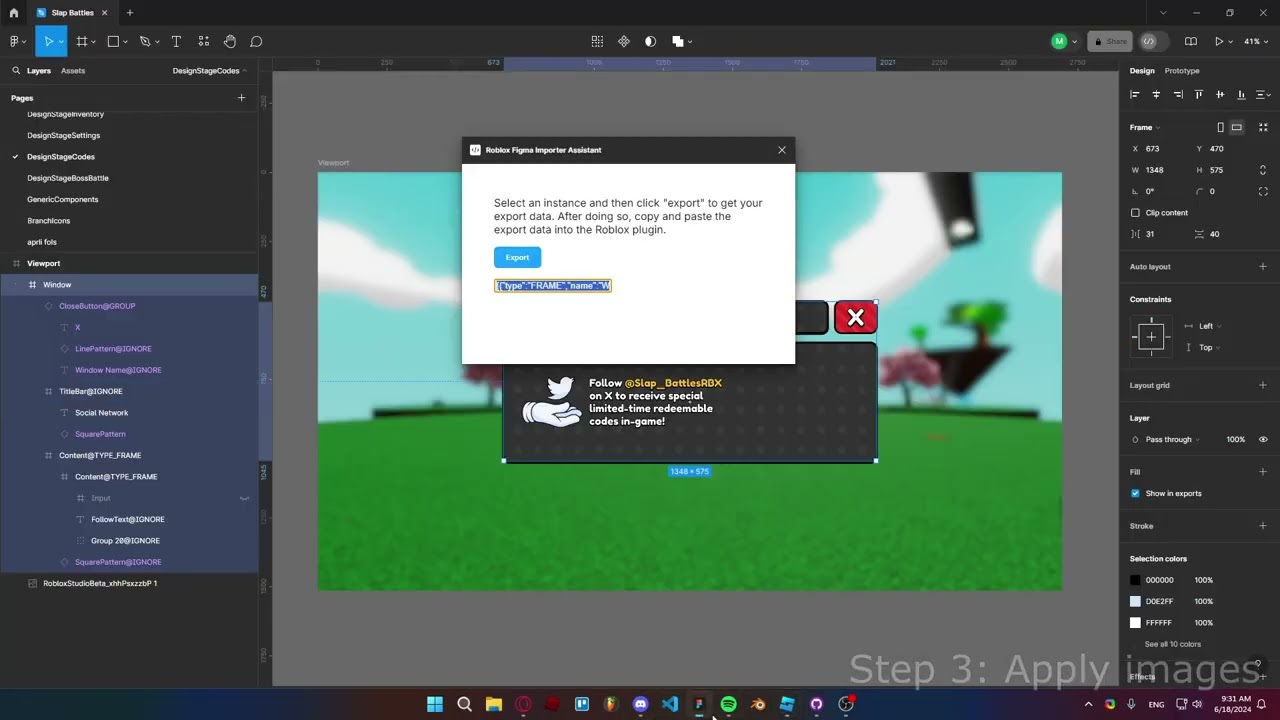Go to Figma home
Image resolution: width=1280 pixels, height=720 pixels.
point(14,13)
